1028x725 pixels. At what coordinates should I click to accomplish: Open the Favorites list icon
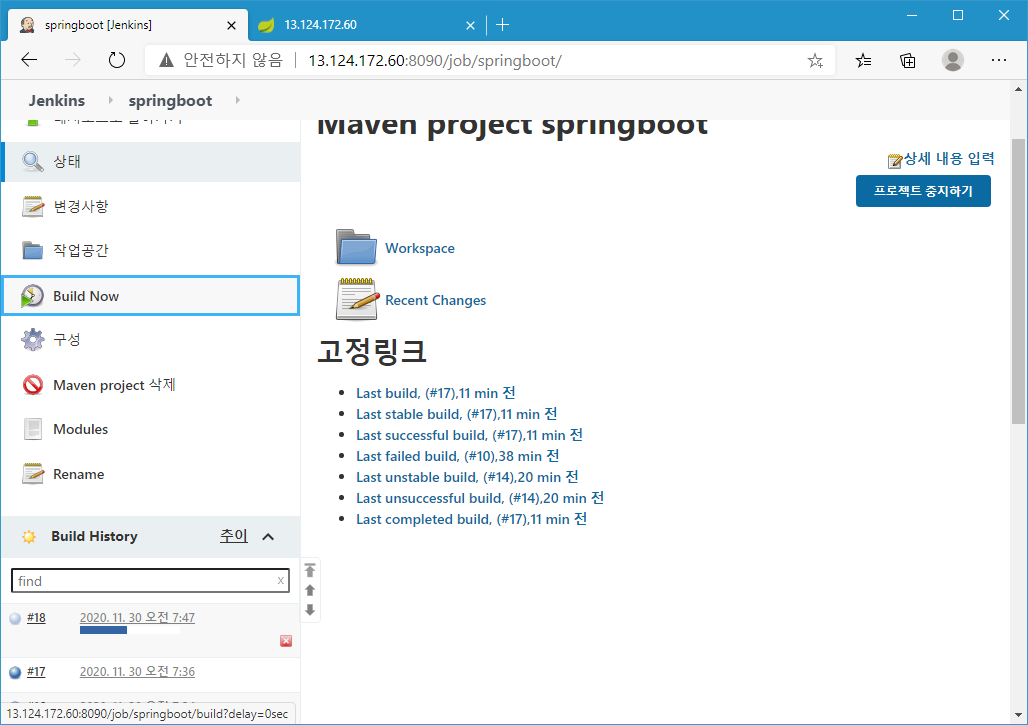[863, 61]
